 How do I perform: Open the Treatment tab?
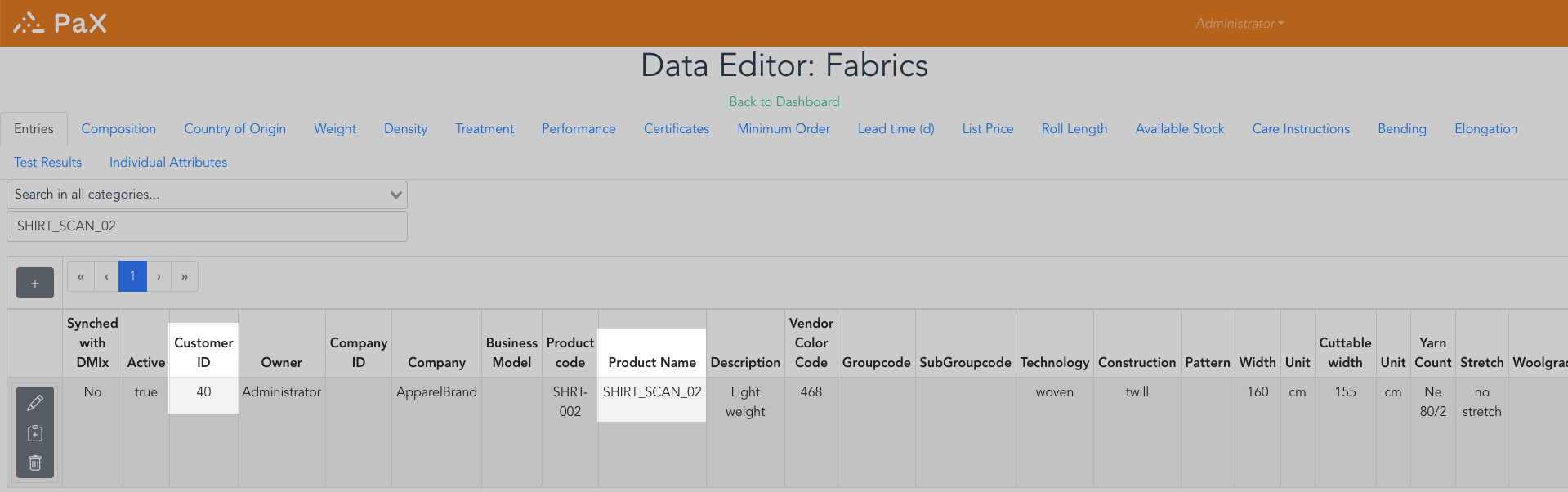tap(485, 129)
